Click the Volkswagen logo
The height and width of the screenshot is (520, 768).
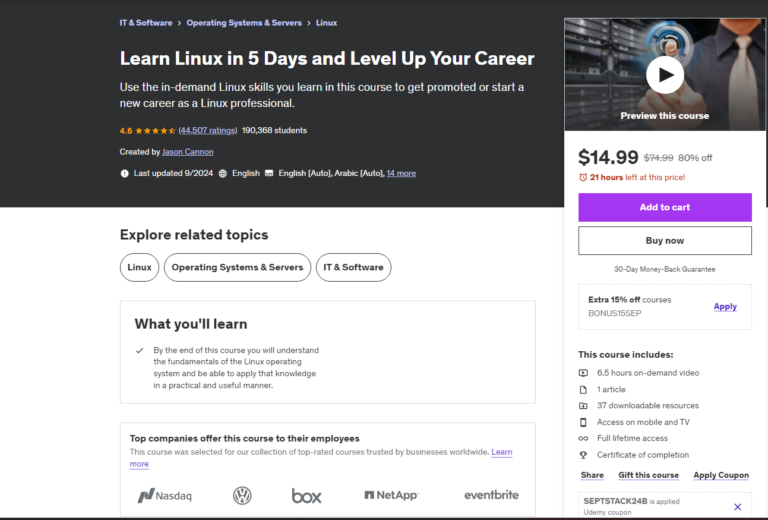[242, 496]
